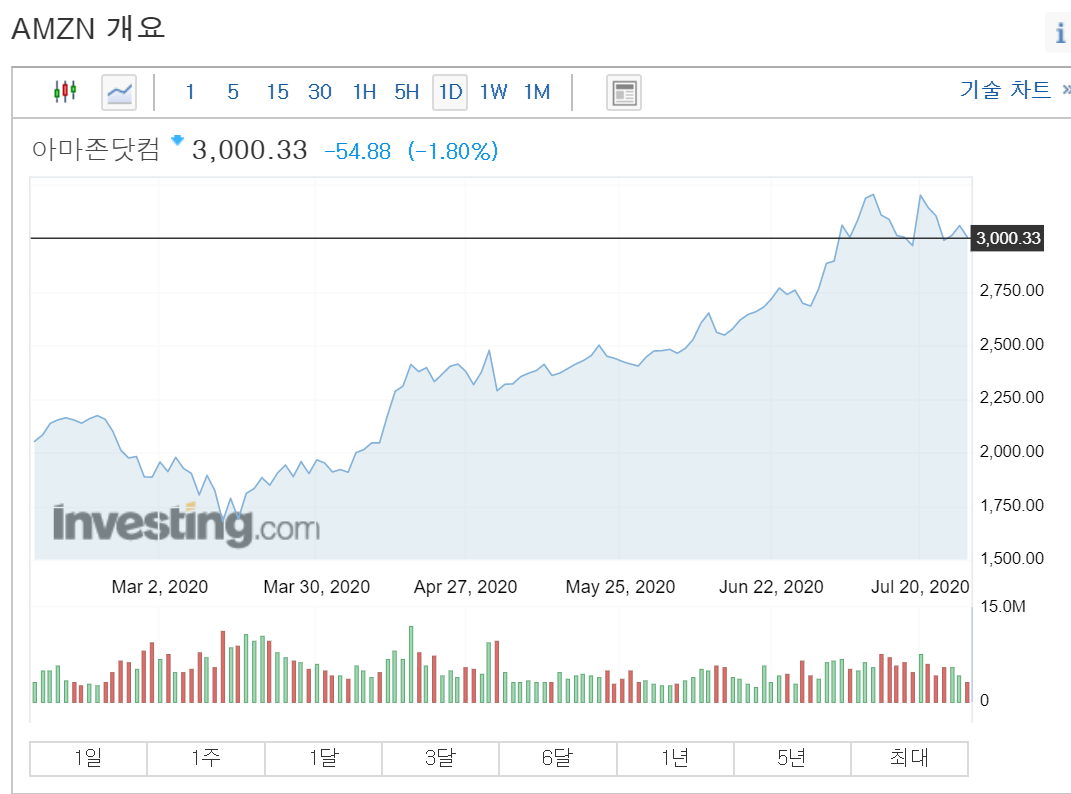The height and width of the screenshot is (794, 1071).
Task: Set chart range to 최대
Action: pyautogui.click(x=909, y=758)
